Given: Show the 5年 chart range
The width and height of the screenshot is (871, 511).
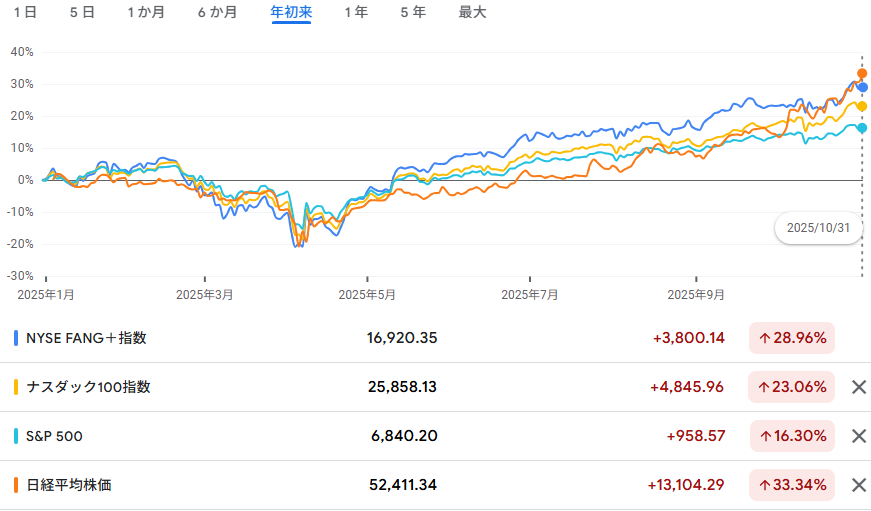Looking at the screenshot, I should point(412,13).
